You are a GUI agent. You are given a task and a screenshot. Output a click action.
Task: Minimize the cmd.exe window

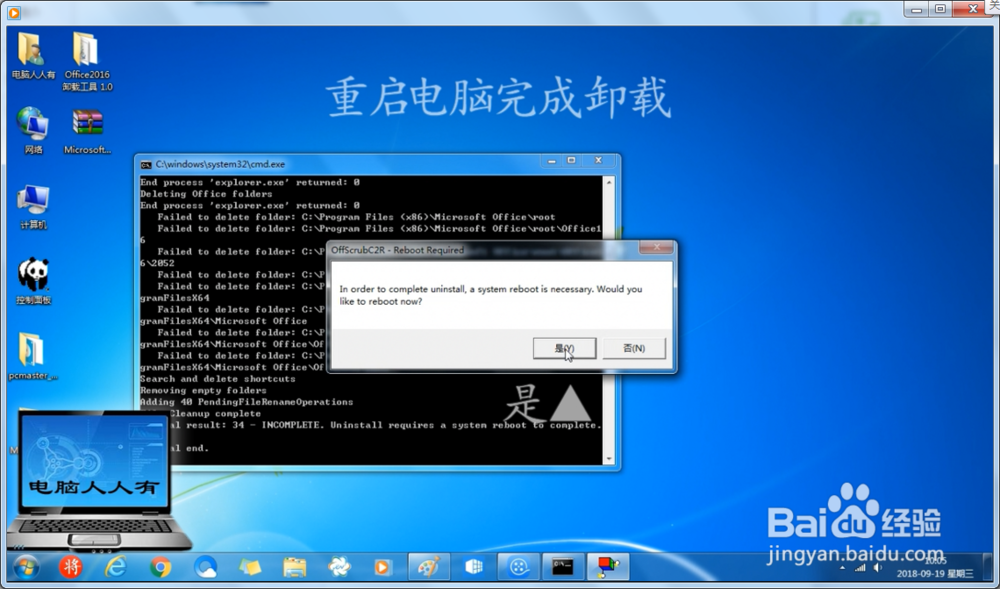pyautogui.click(x=552, y=161)
